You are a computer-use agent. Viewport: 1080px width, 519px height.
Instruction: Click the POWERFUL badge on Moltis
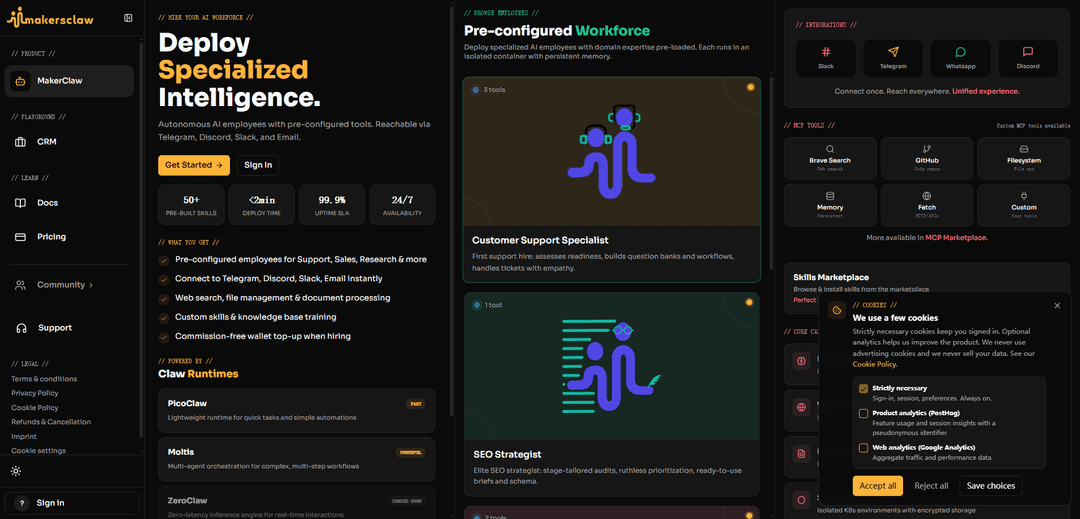(x=410, y=453)
